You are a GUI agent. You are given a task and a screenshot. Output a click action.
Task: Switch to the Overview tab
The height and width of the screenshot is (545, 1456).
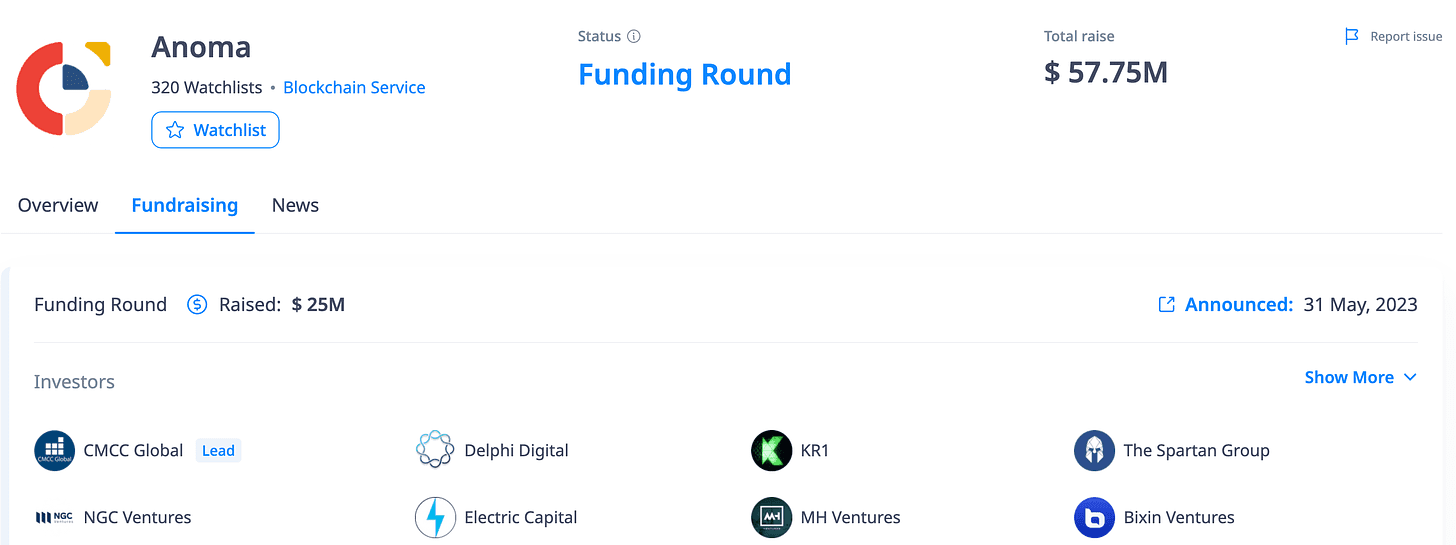58,205
